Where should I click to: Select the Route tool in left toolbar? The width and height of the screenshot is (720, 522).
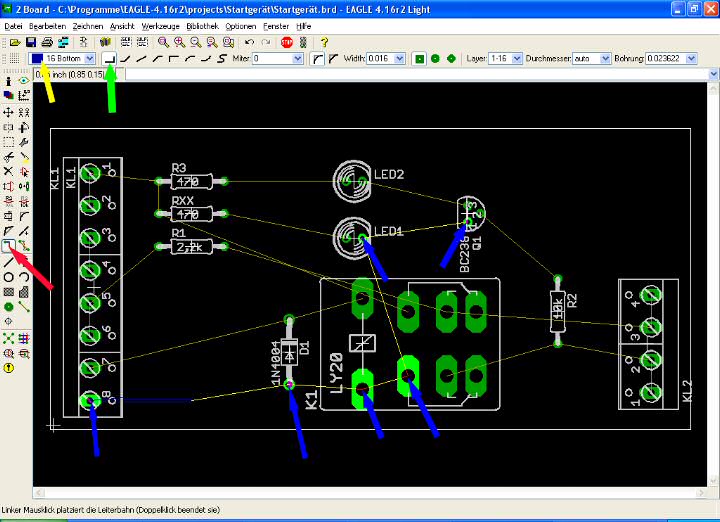tap(8, 246)
